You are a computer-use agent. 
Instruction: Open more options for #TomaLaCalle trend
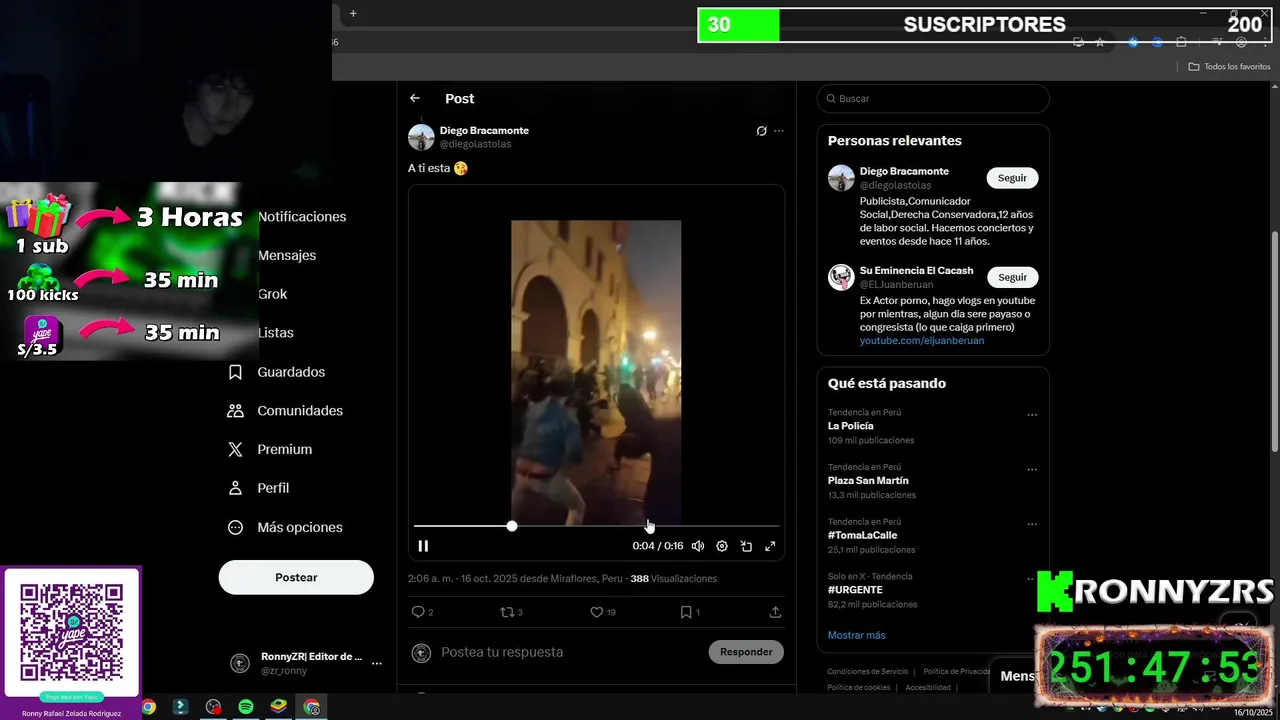pos(1032,524)
